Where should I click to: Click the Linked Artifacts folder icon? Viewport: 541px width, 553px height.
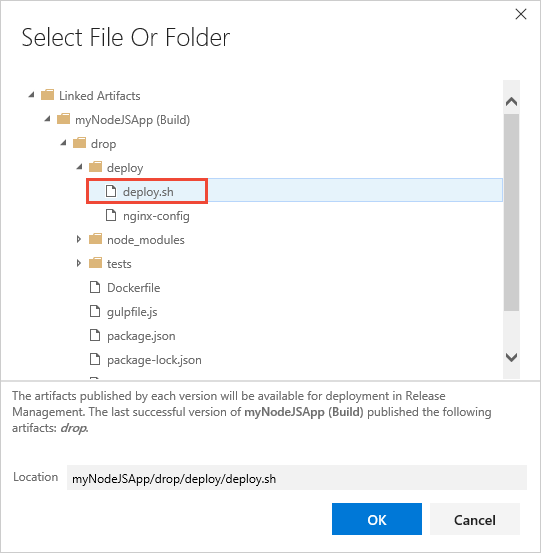coord(47,95)
